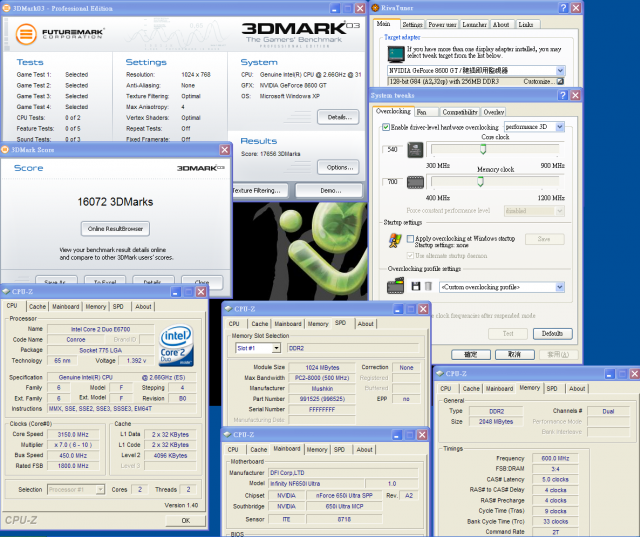Click the memory clock value field showing 700
Image resolution: width=640 pixels, height=537 pixels.
(392, 182)
